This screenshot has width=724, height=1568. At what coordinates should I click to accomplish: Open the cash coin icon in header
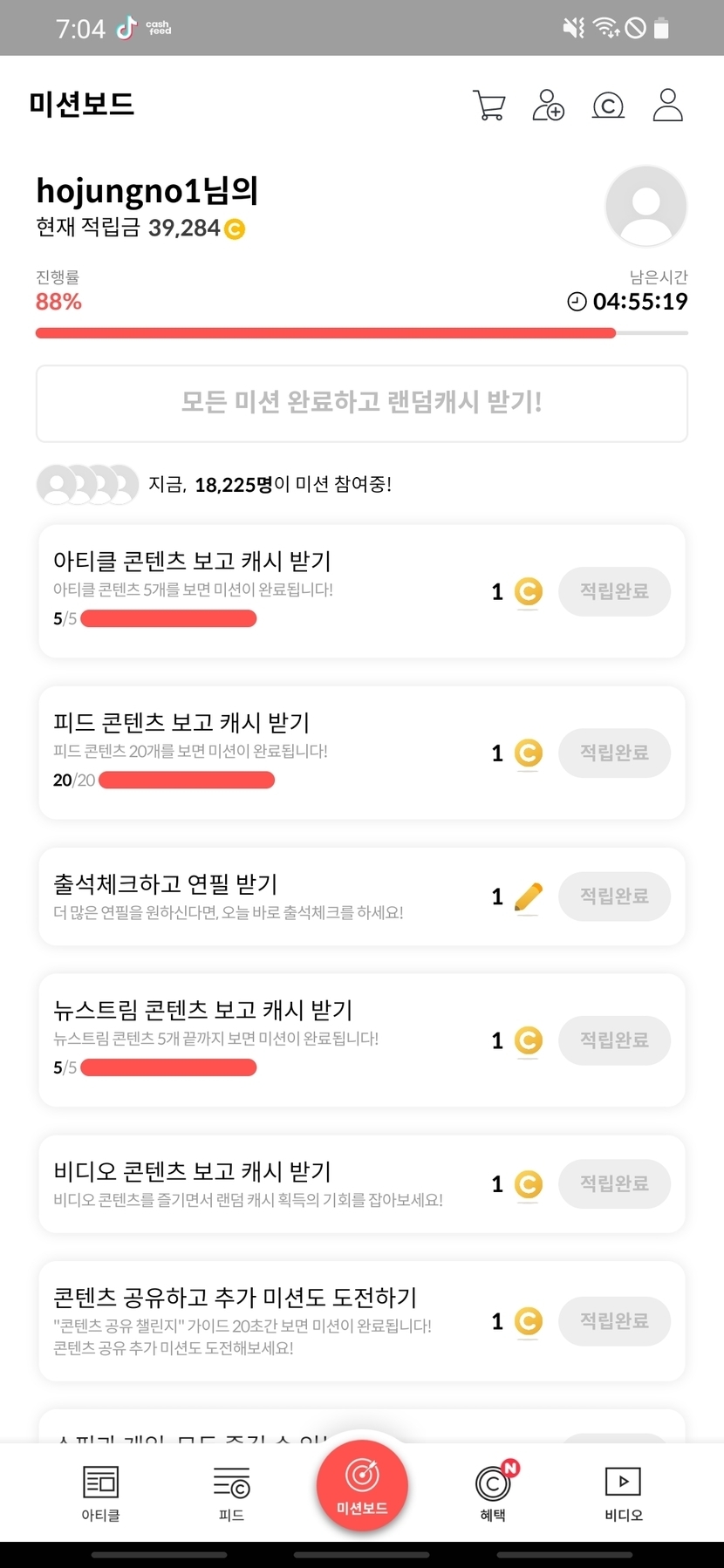608,105
